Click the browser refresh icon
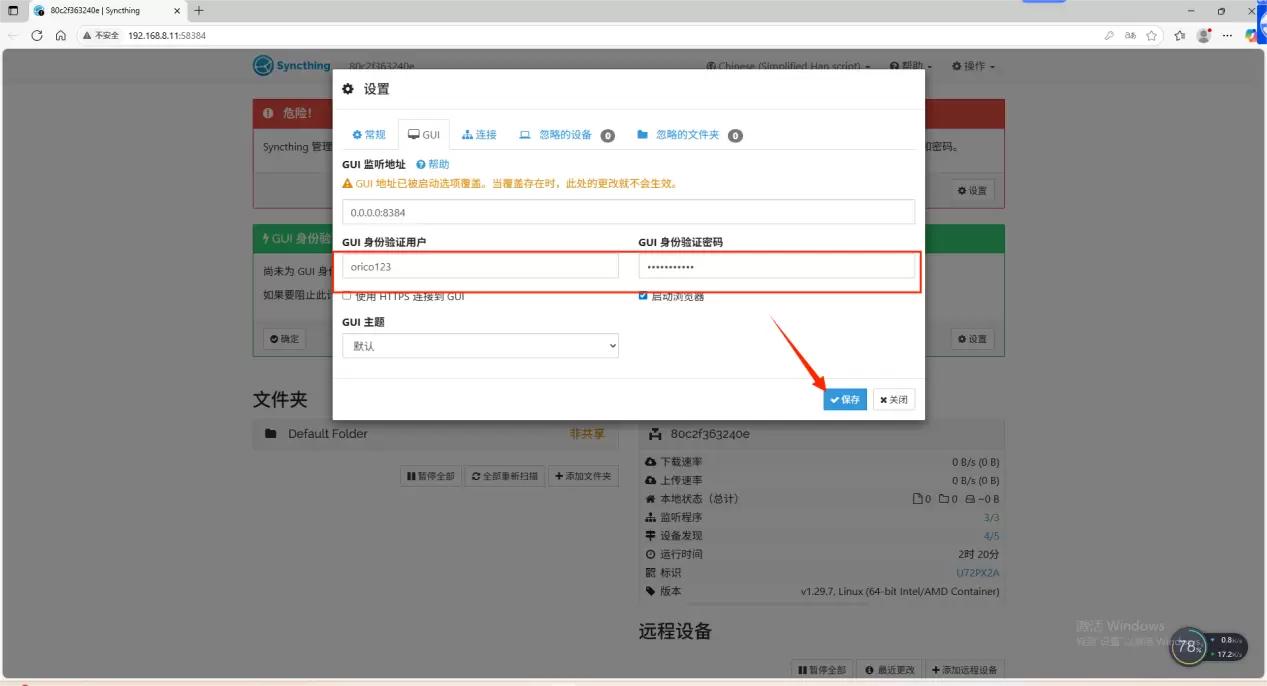 coord(37,35)
